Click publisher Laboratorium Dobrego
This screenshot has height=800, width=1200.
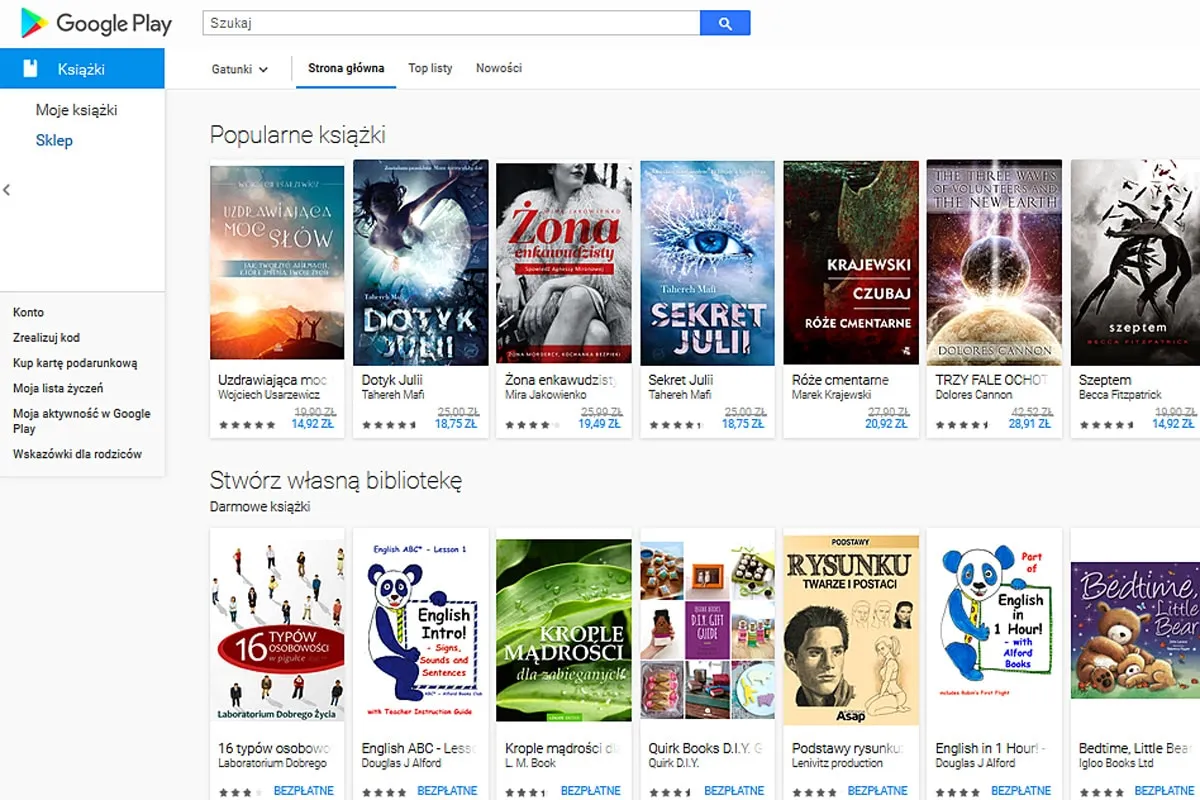click(x=272, y=763)
